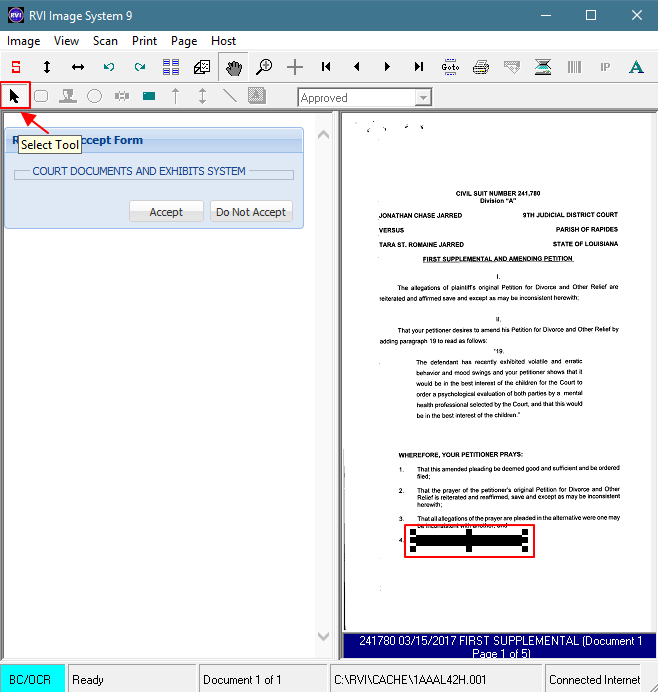658x692 pixels.
Task: Select the diagonal line tool
Action: [x=229, y=95]
